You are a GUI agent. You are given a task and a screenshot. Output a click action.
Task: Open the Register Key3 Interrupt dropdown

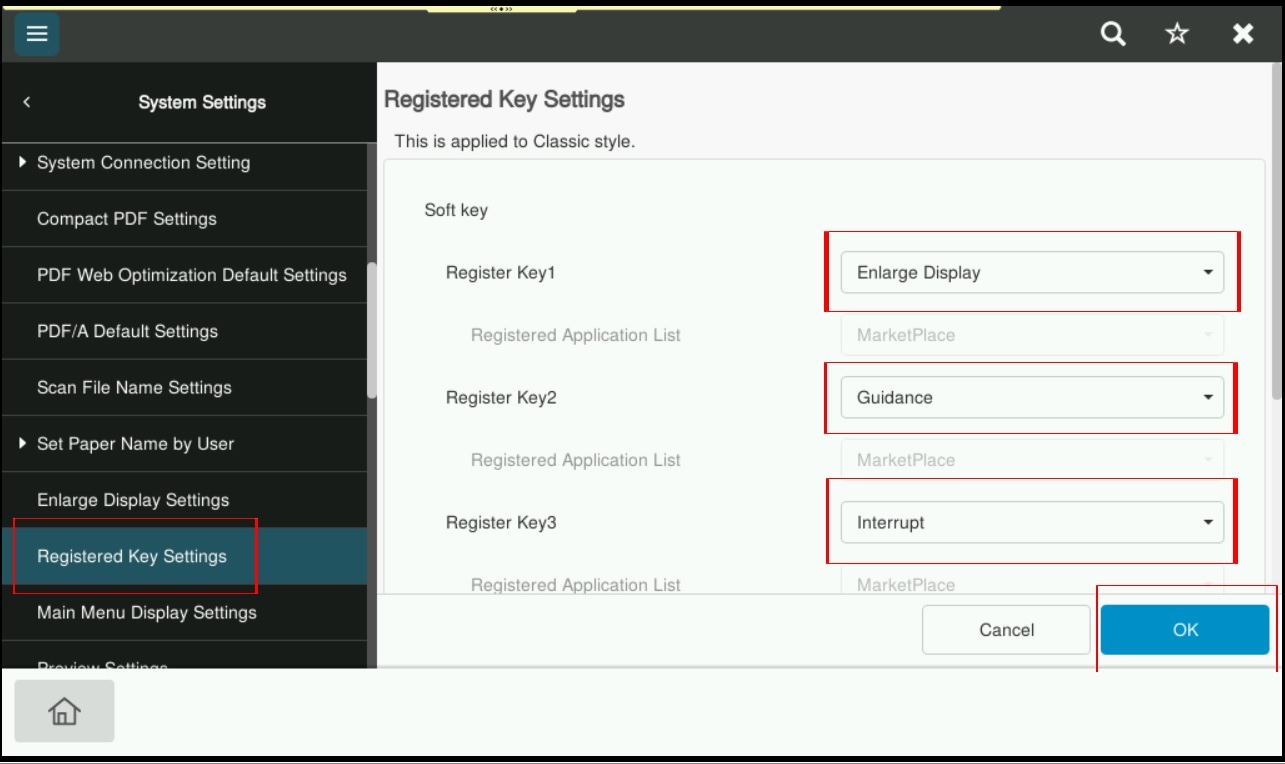pos(1032,522)
